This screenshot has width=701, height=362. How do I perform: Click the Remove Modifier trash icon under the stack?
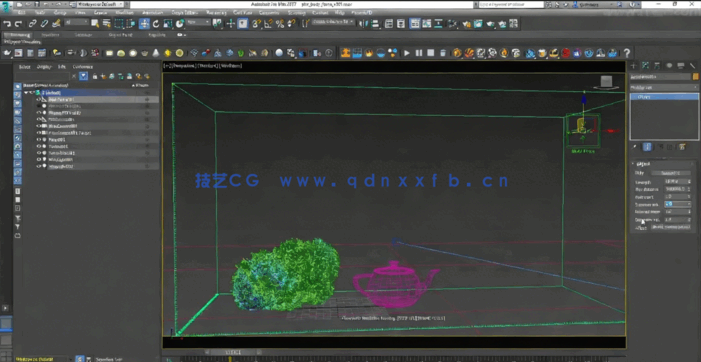click(670, 147)
